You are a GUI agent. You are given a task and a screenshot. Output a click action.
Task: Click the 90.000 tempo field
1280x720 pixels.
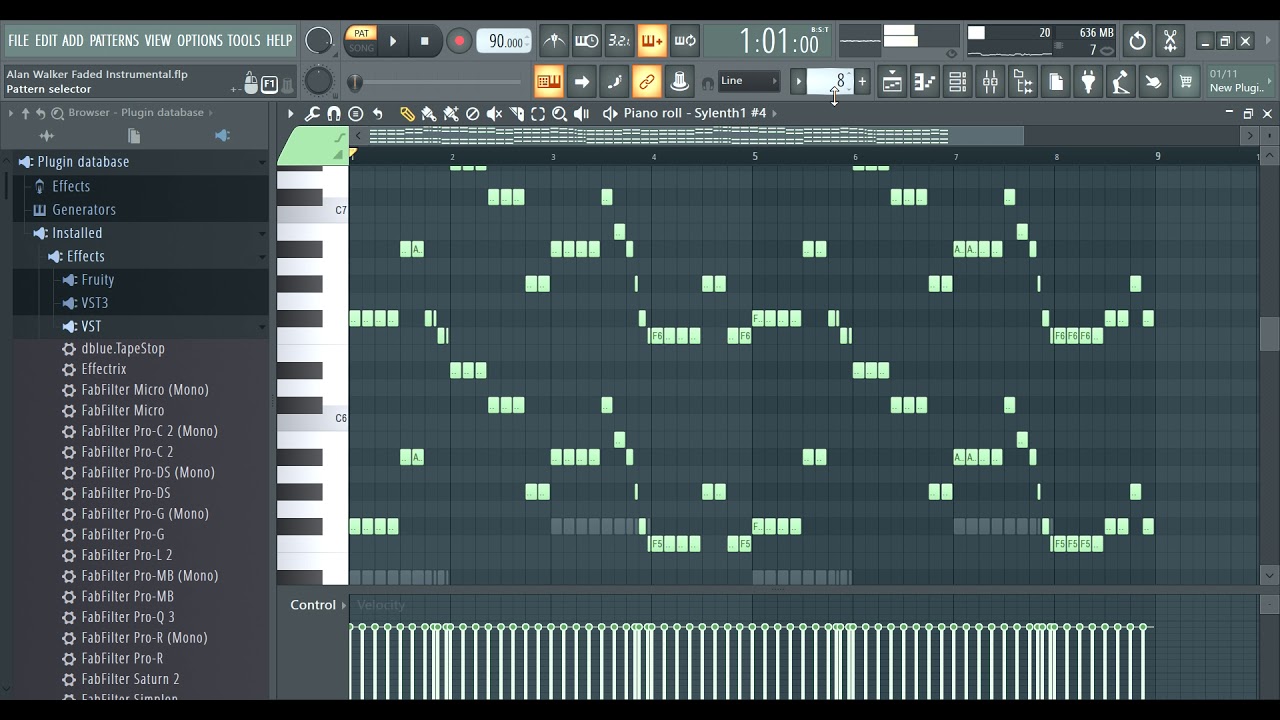[x=505, y=41]
